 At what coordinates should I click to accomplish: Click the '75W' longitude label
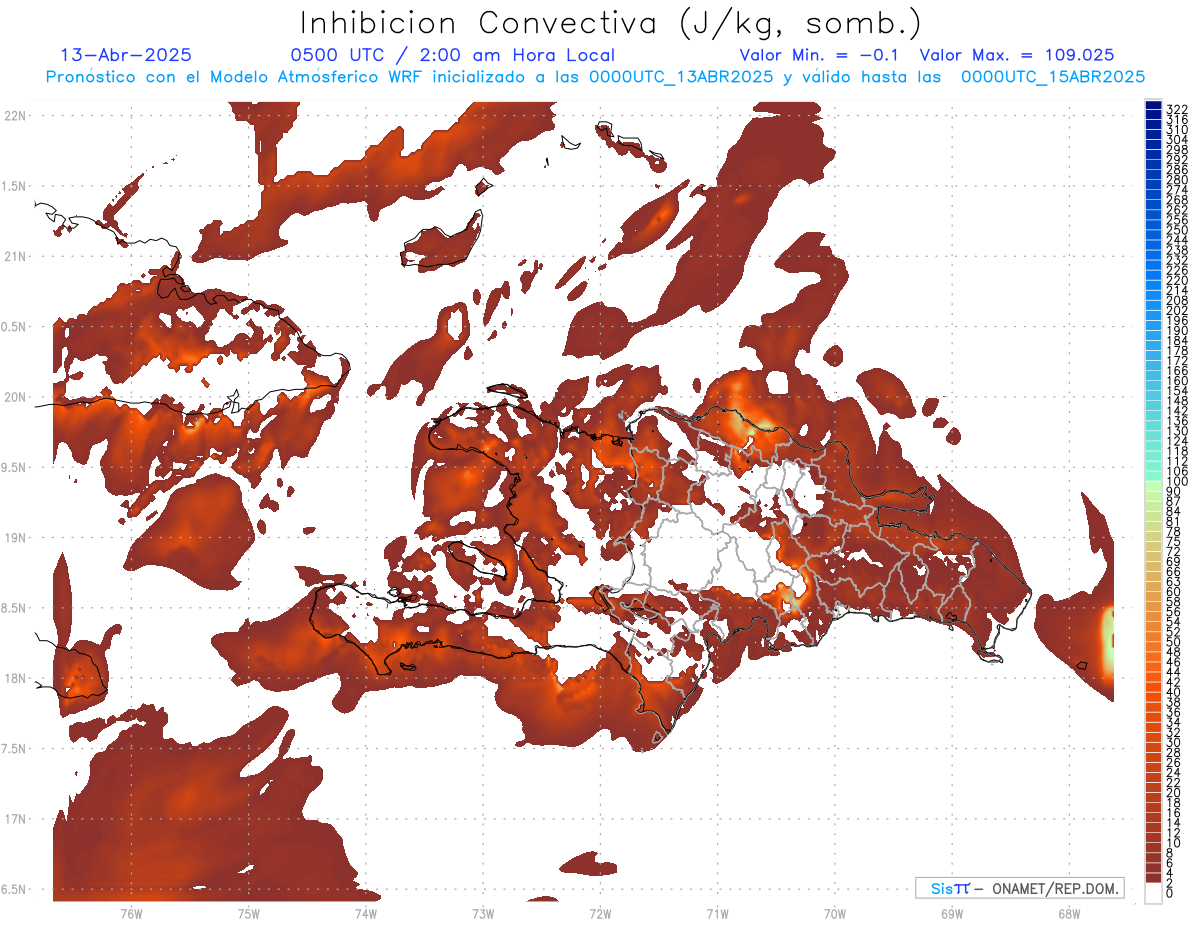(x=248, y=913)
